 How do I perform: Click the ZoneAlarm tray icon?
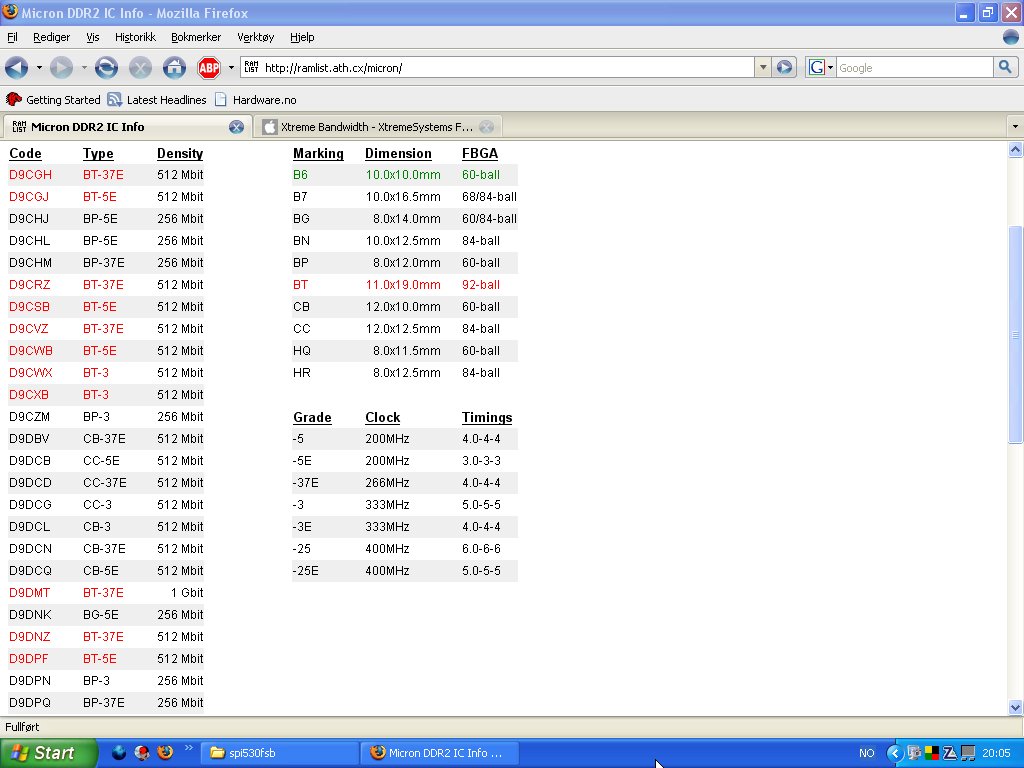pyautogui.click(x=950, y=753)
